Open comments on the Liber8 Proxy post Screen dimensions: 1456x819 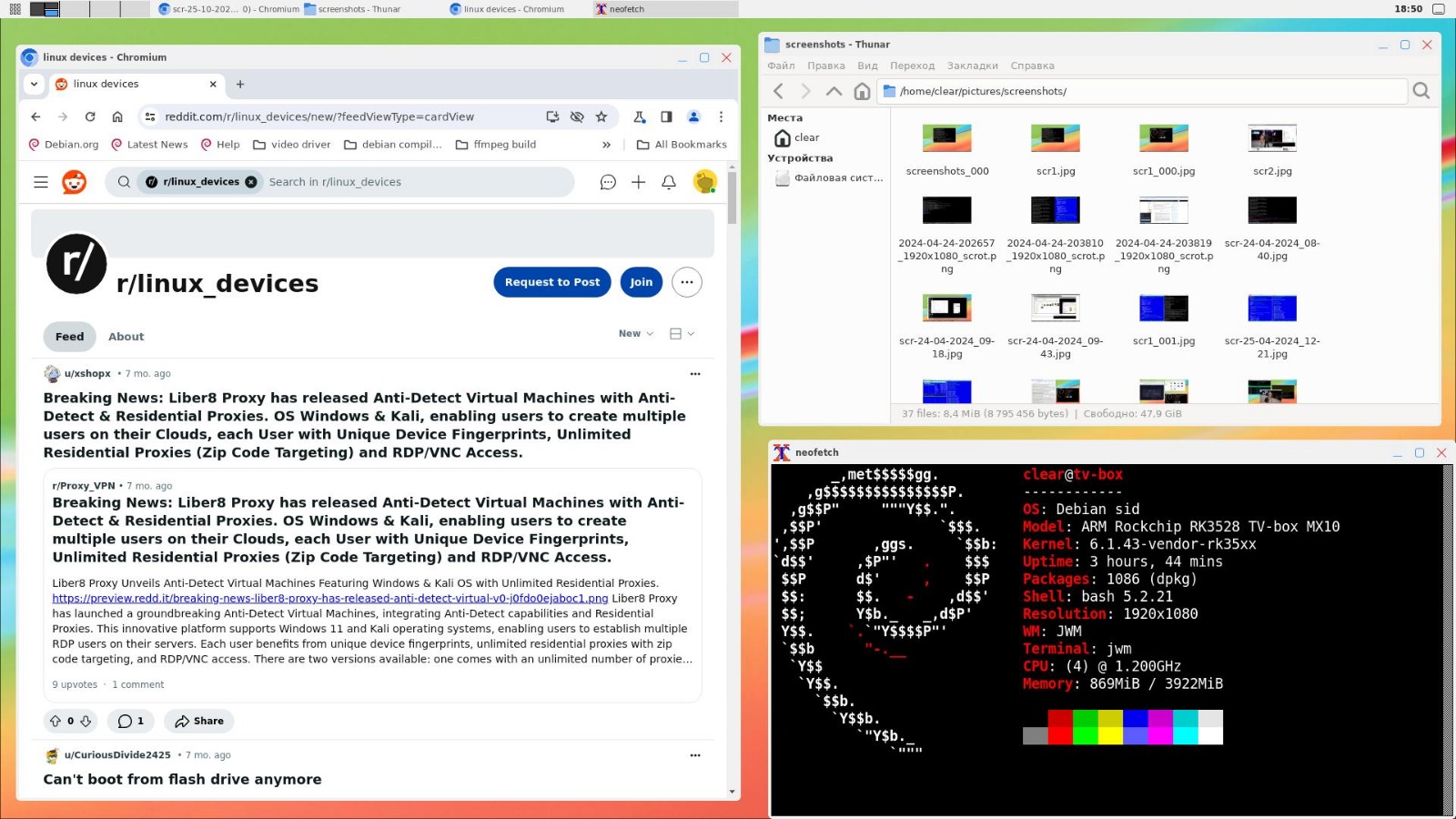coord(131,721)
